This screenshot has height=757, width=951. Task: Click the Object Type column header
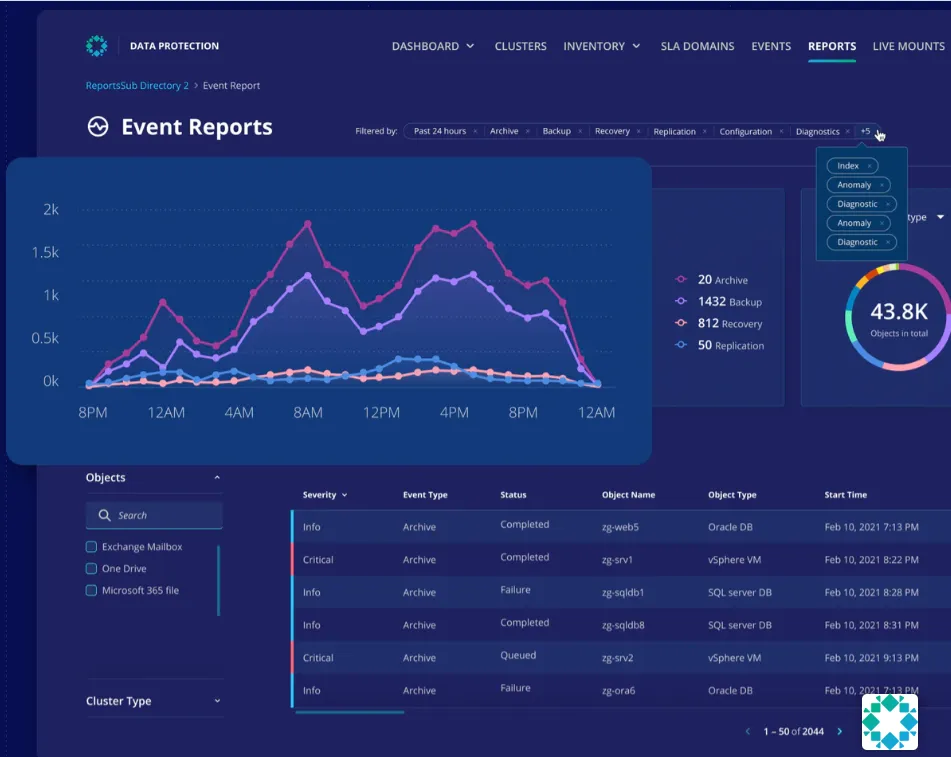click(x=732, y=495)
